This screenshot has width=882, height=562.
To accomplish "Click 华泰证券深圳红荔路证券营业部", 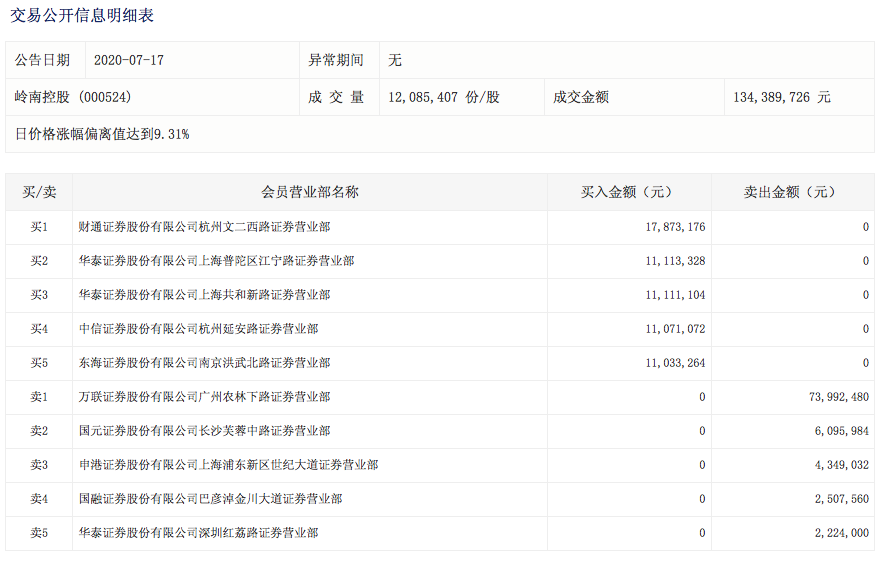I will click(x=198, y=533).
